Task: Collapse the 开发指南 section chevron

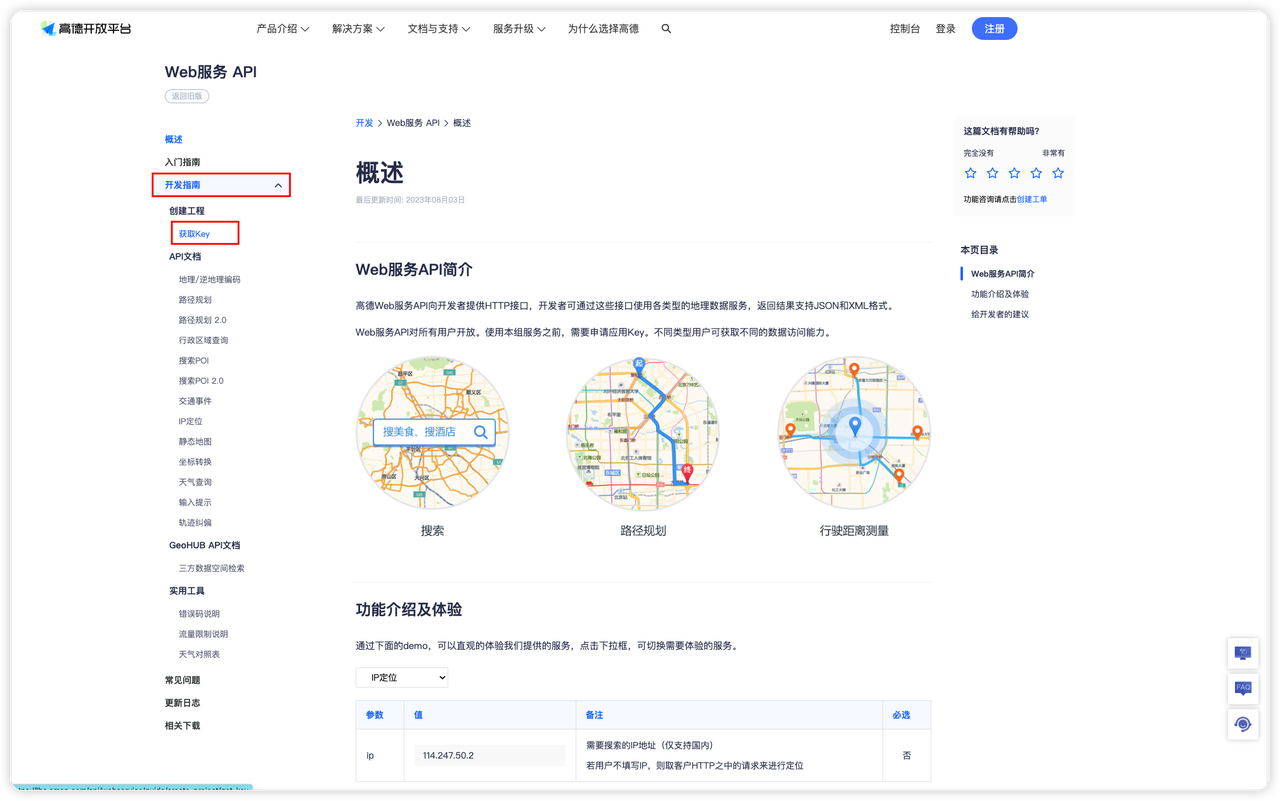Action: click(278, 185)
